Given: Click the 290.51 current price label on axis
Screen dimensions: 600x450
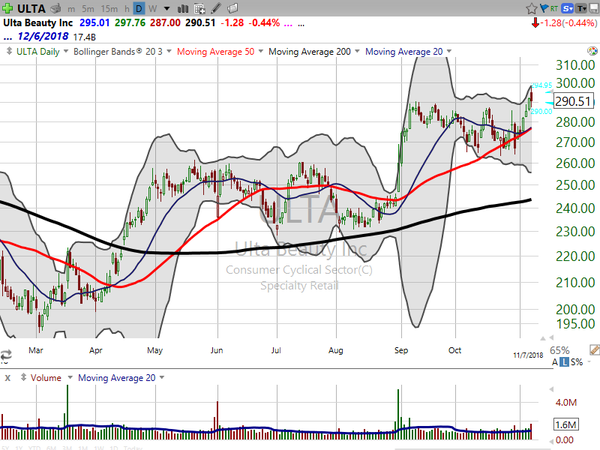Looking at the screenshot, I should [573, 101].
